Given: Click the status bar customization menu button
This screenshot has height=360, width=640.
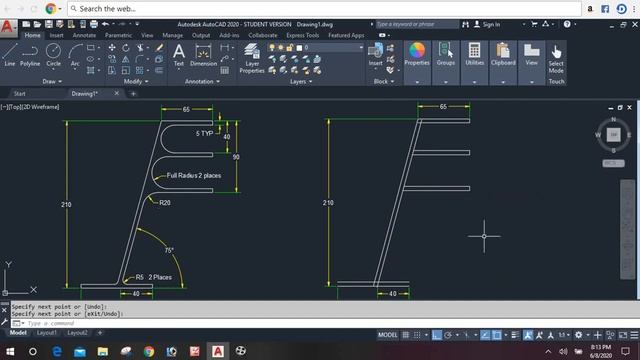Looking at the screenshot, I should tap(634, 335).
